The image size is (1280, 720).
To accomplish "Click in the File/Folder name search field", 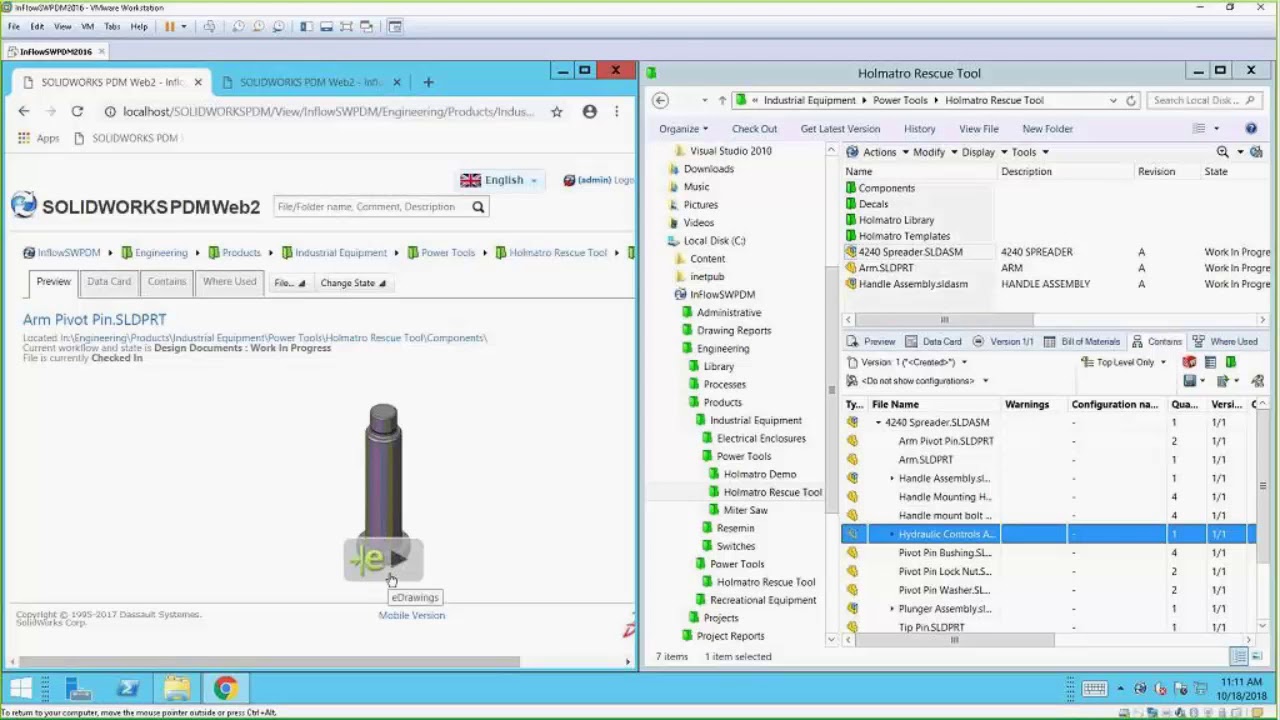I will point(370,207).
